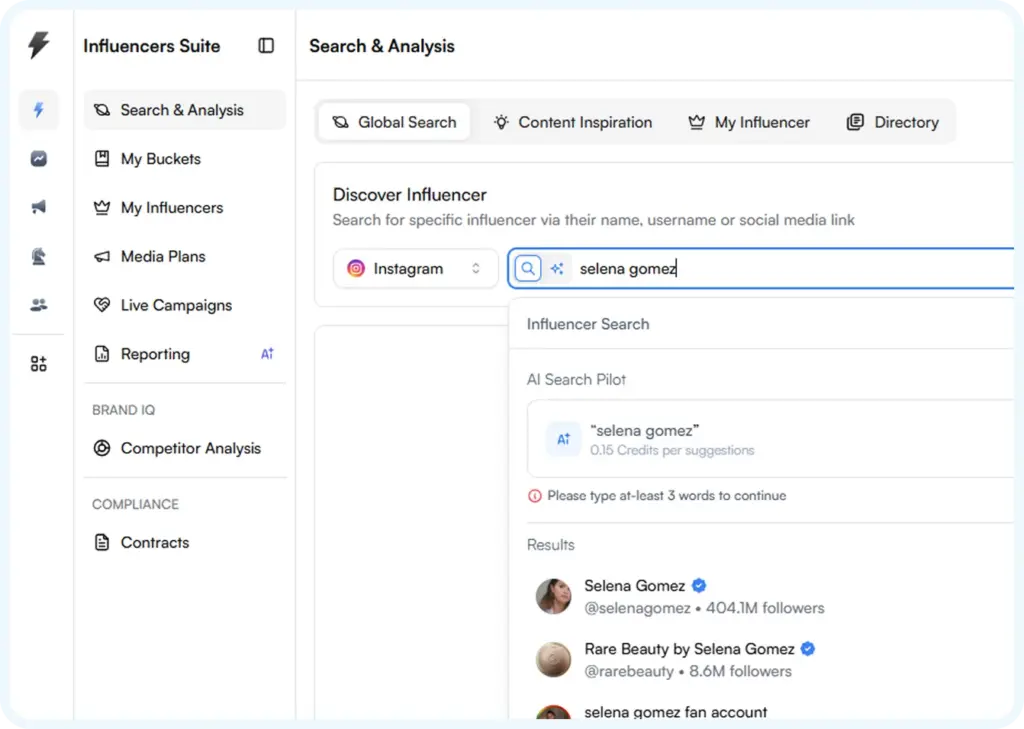Click Rare Beauty profile picture

pyautogui.click(x=554, y=659)
